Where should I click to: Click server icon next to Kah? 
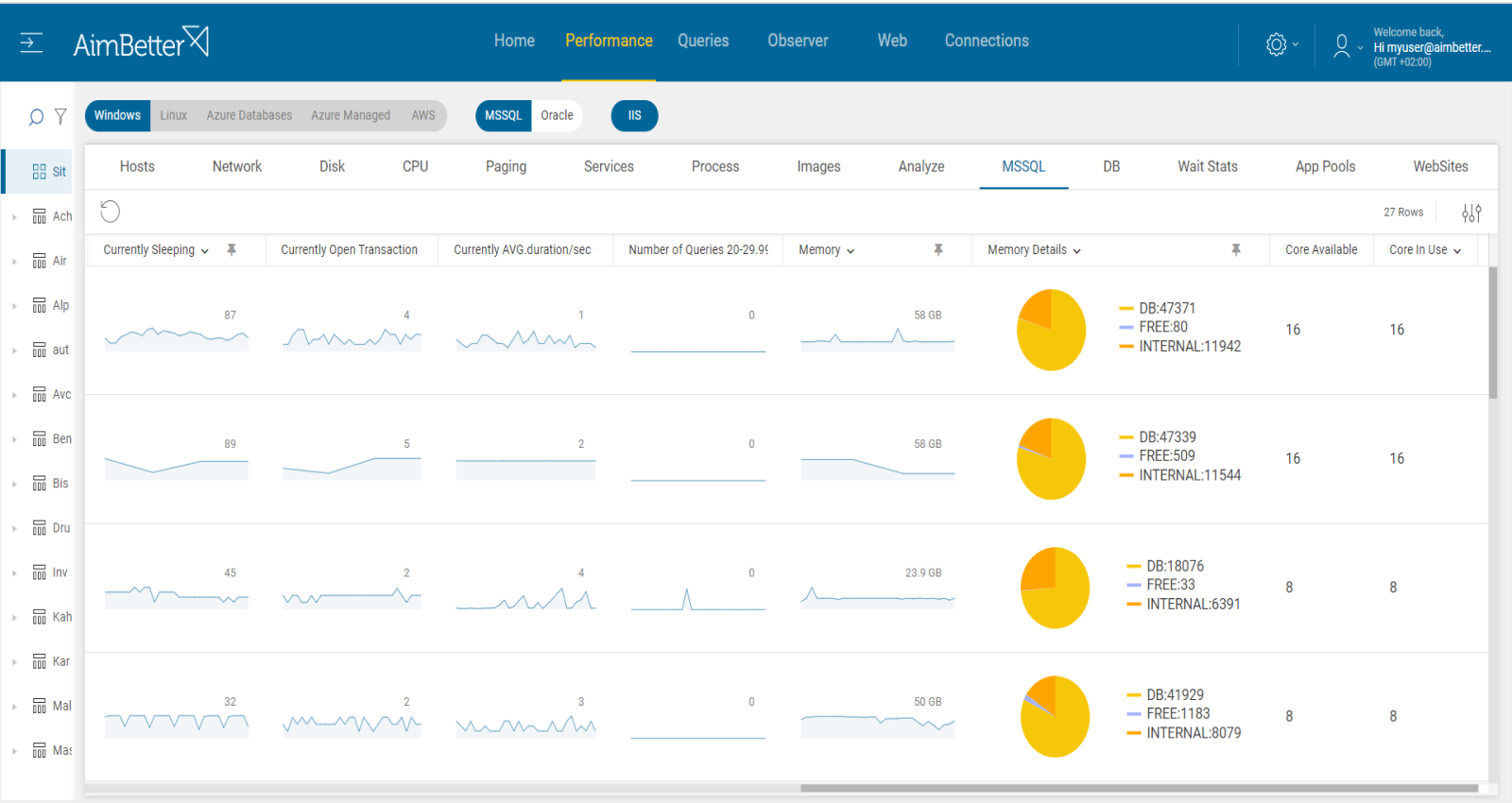(39, 617)
